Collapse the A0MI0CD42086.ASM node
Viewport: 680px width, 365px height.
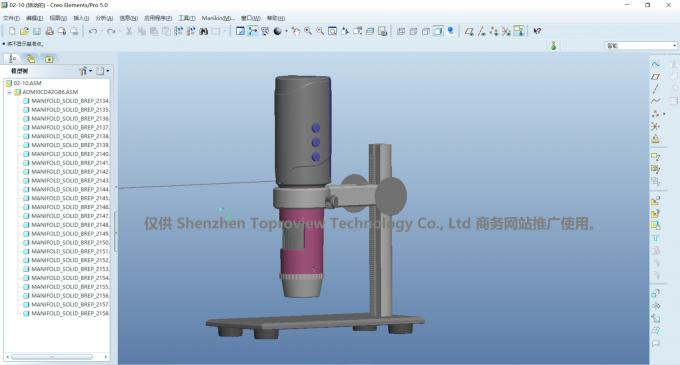point(9,92)
